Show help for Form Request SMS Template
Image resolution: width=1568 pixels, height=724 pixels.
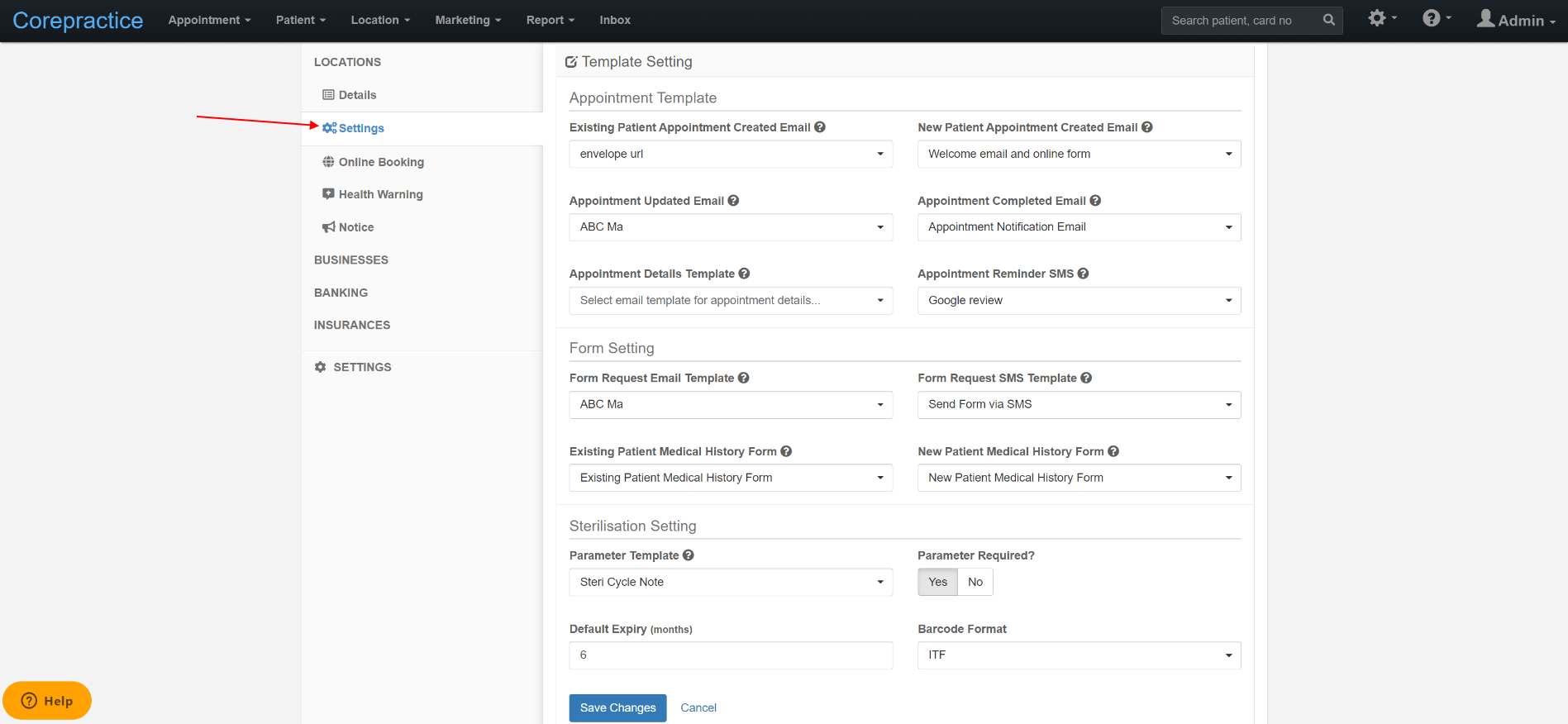pos(1086,378)
